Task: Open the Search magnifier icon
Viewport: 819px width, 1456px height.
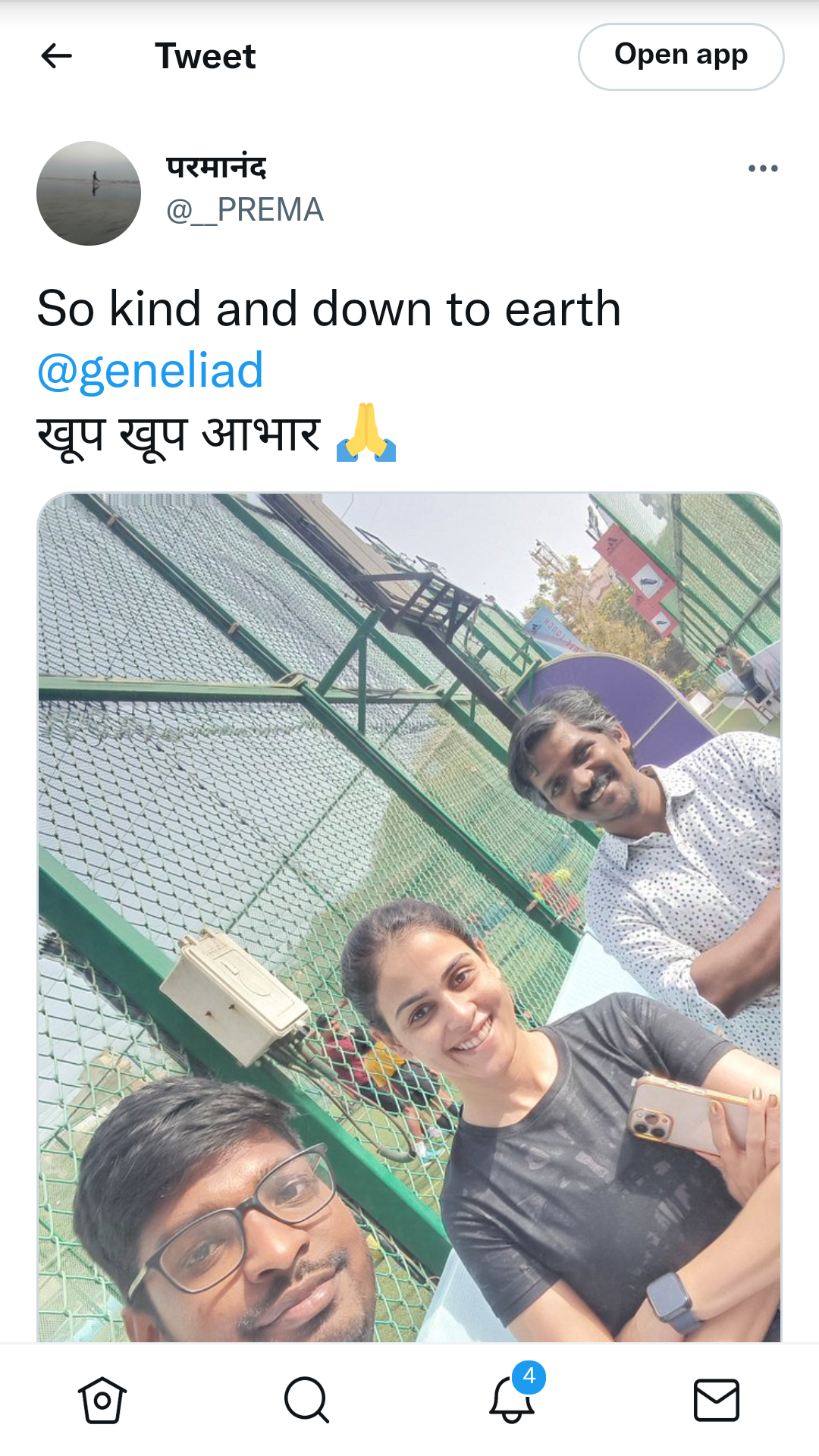Action: [307, 1400]
